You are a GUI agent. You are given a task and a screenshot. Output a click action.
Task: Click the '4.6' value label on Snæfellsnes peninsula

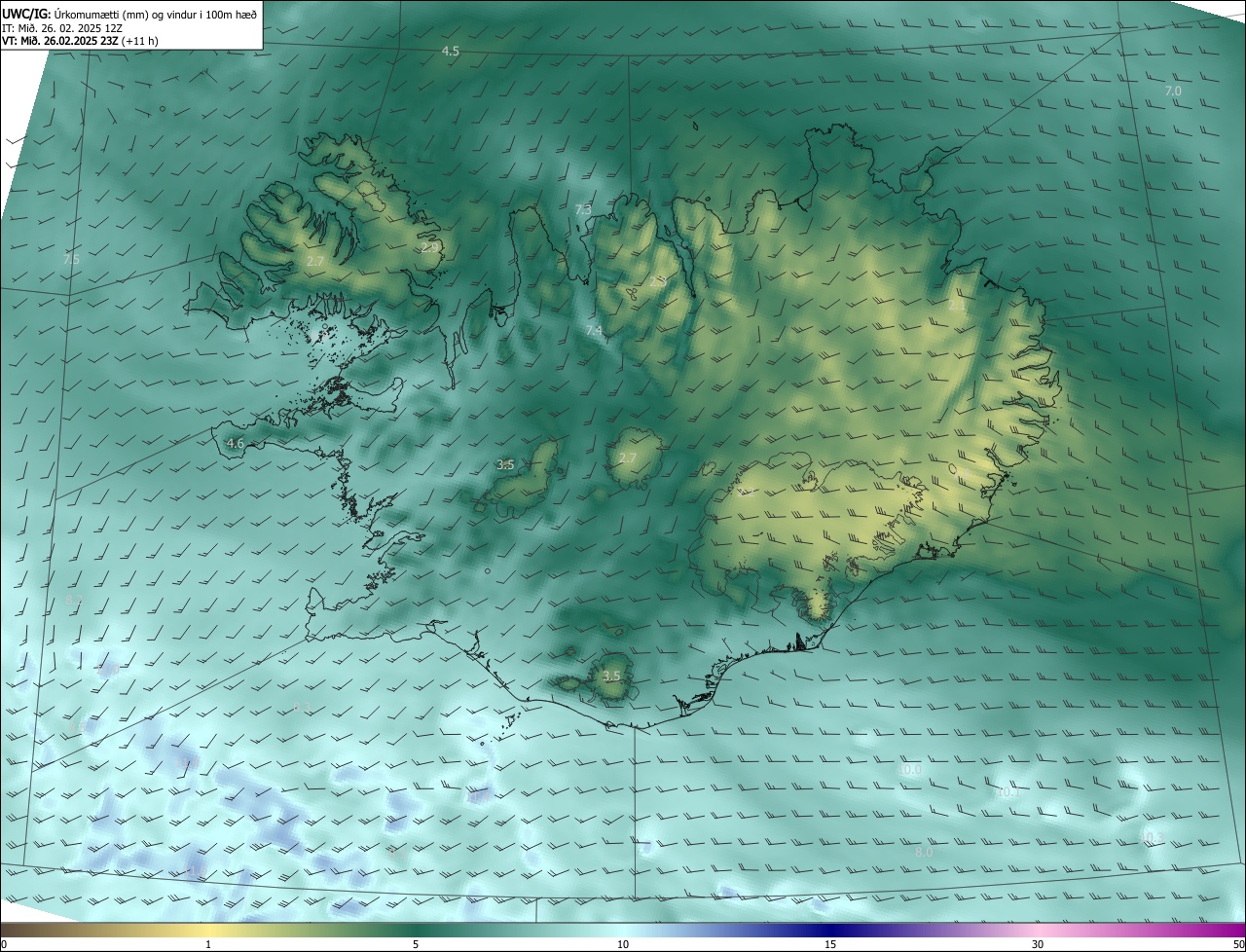235,444
